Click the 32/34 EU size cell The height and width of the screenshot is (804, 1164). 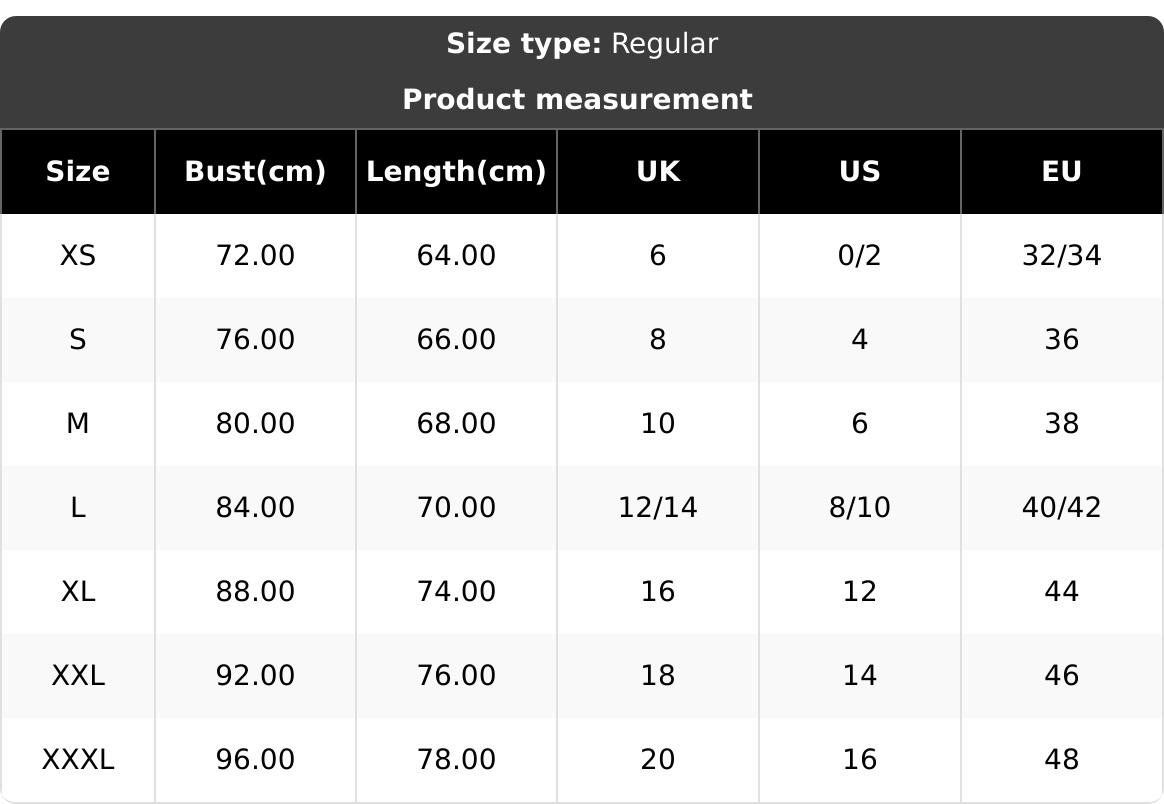[1061, 256]
